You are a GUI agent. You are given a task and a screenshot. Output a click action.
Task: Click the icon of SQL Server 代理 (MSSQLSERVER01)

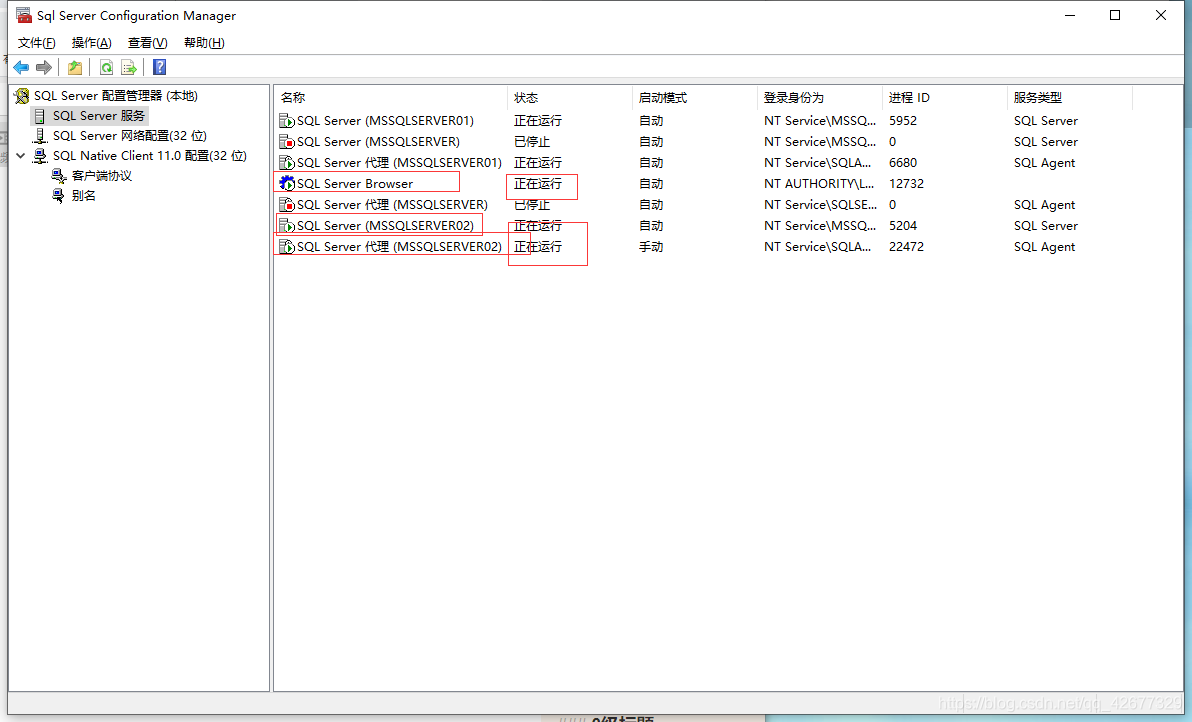pos(287,163)
